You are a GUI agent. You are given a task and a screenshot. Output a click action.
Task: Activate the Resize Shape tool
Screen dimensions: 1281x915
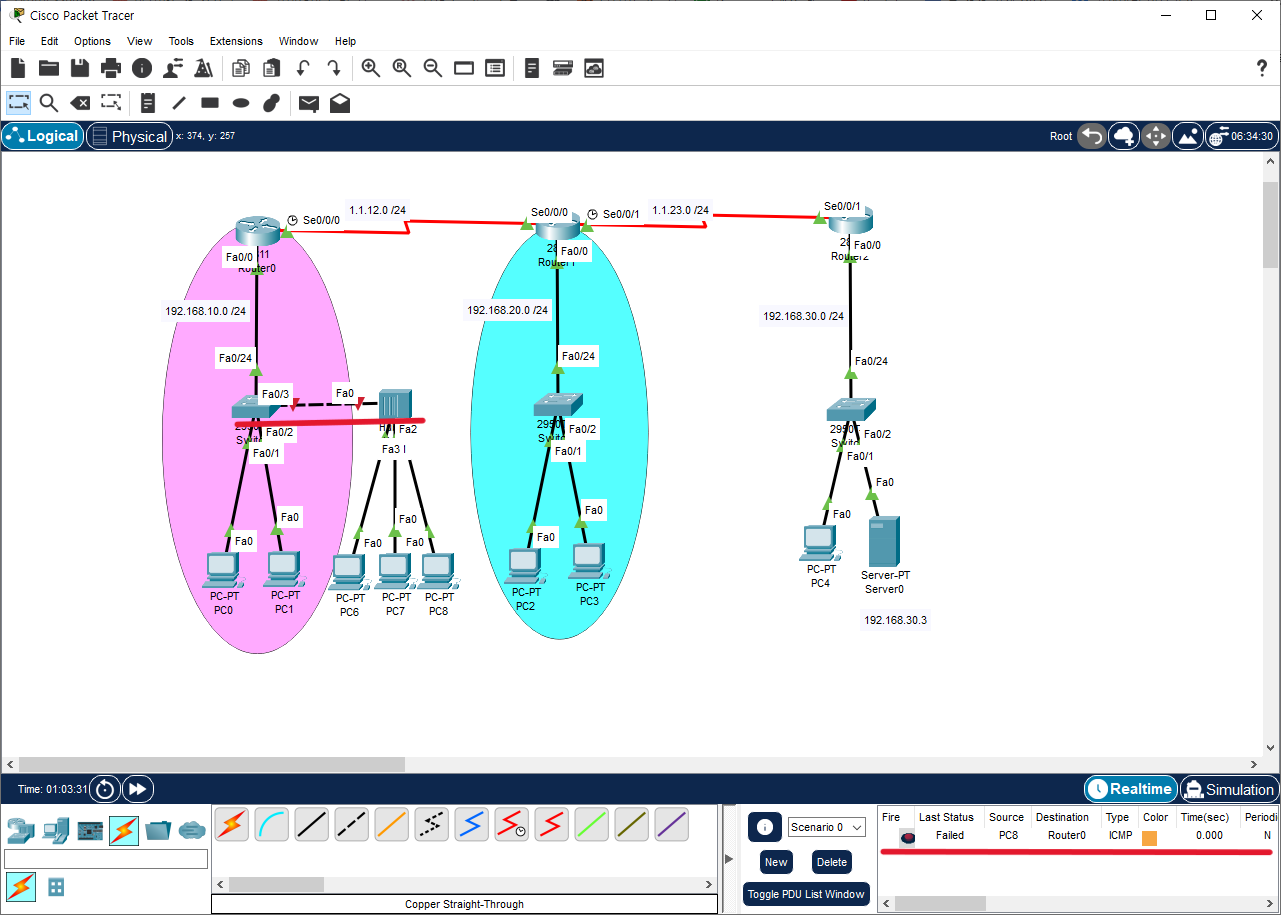pos(111,102)
